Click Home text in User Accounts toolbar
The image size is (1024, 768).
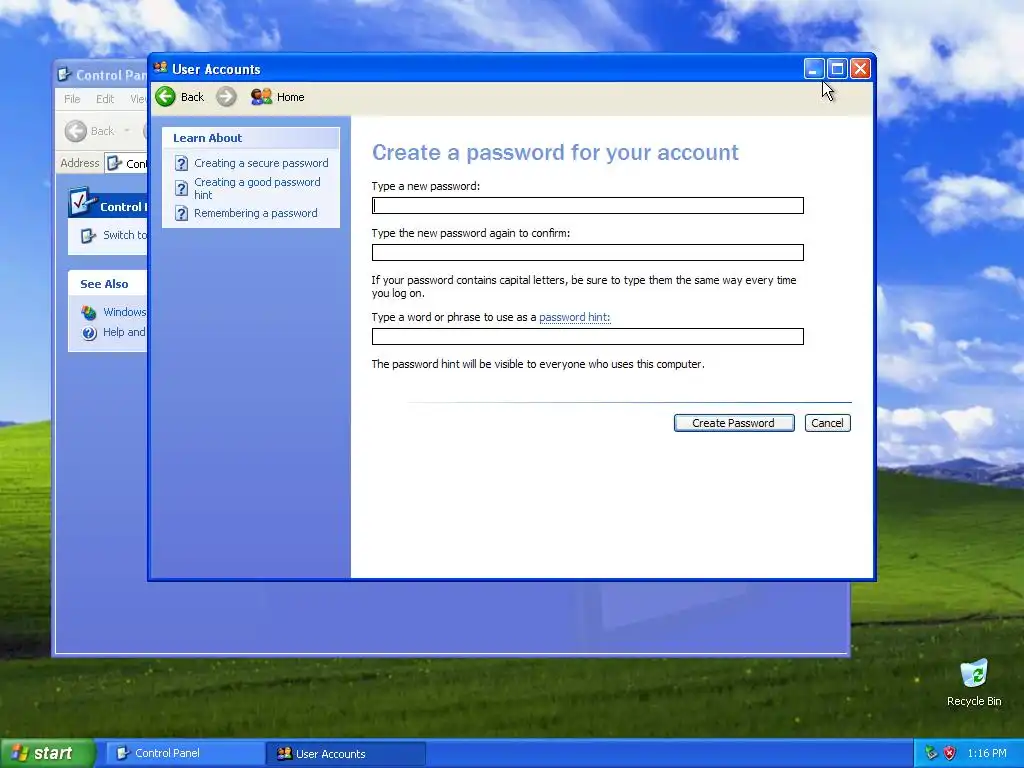[291, 97]
